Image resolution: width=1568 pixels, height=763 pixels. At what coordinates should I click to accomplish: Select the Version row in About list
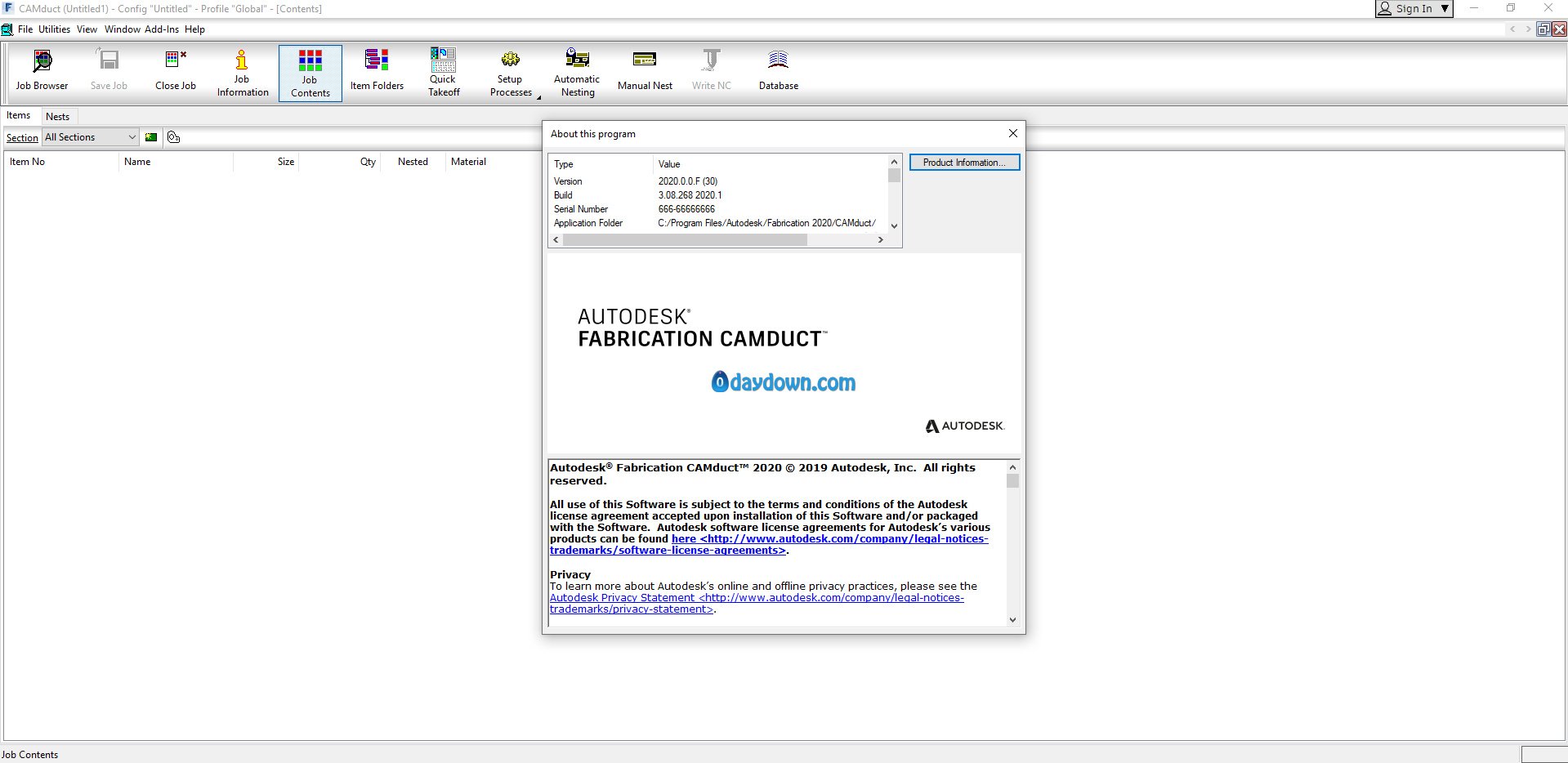(x=717, y=181)
